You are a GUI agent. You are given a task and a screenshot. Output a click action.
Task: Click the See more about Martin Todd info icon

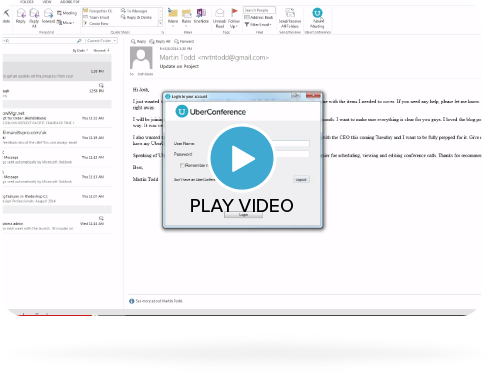pos(132,301)
